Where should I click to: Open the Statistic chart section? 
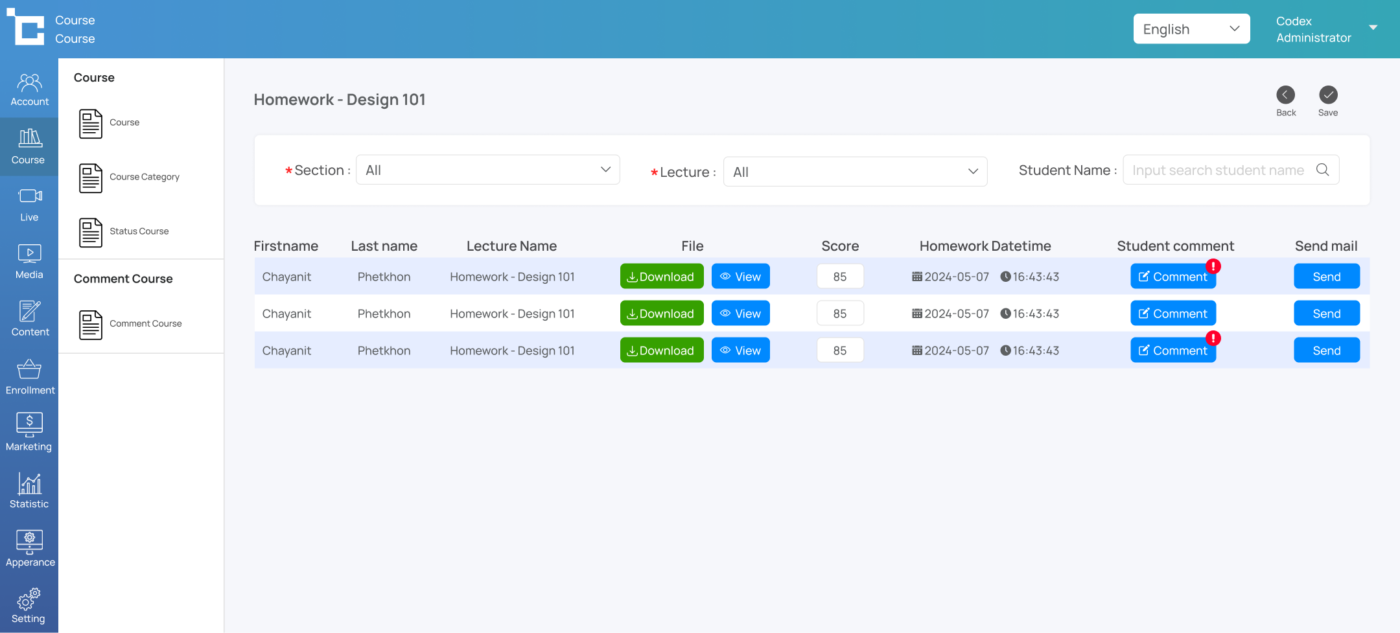tap(29, 490)
